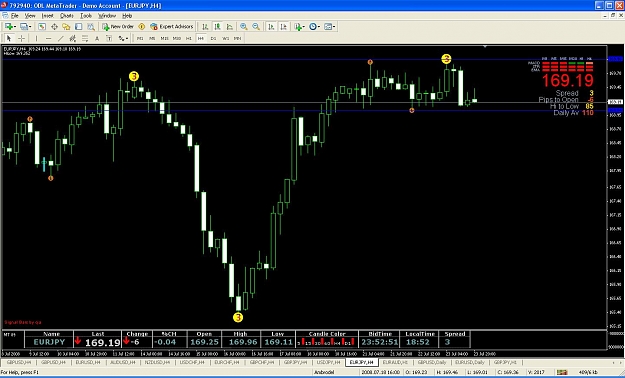Draw a vertical line tool
625x378 pixels.
(36, 38)
